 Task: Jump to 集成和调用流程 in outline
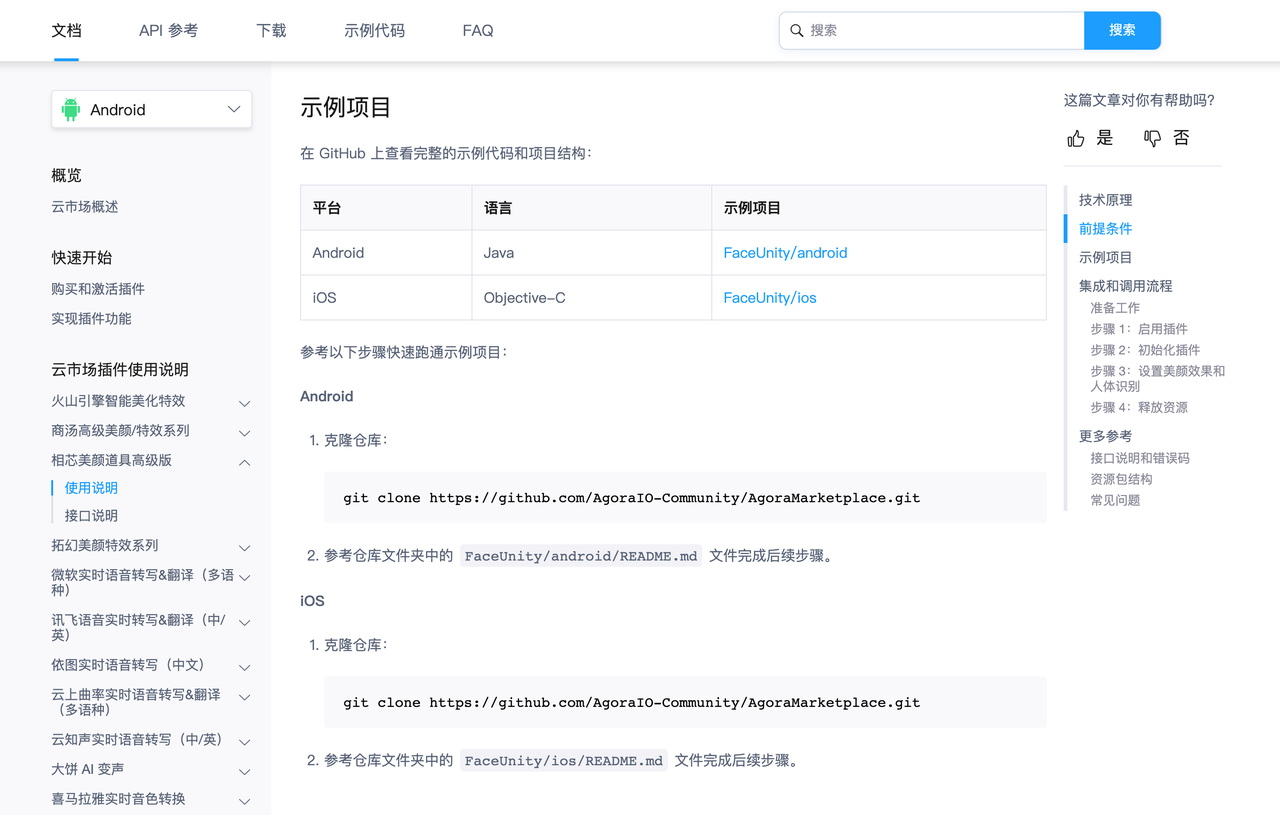point(1125,286)
